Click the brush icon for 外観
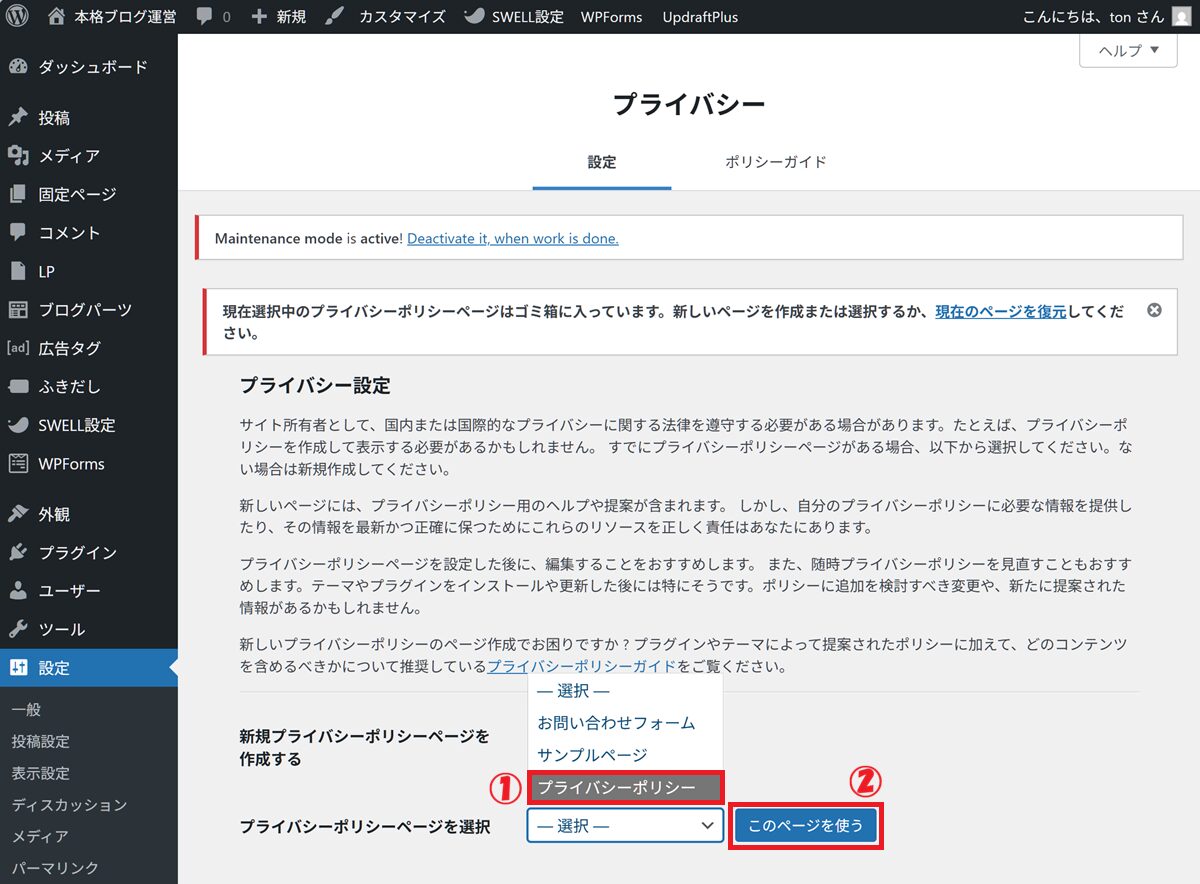Screen dimensions: 1200x884 click(18, 515)
